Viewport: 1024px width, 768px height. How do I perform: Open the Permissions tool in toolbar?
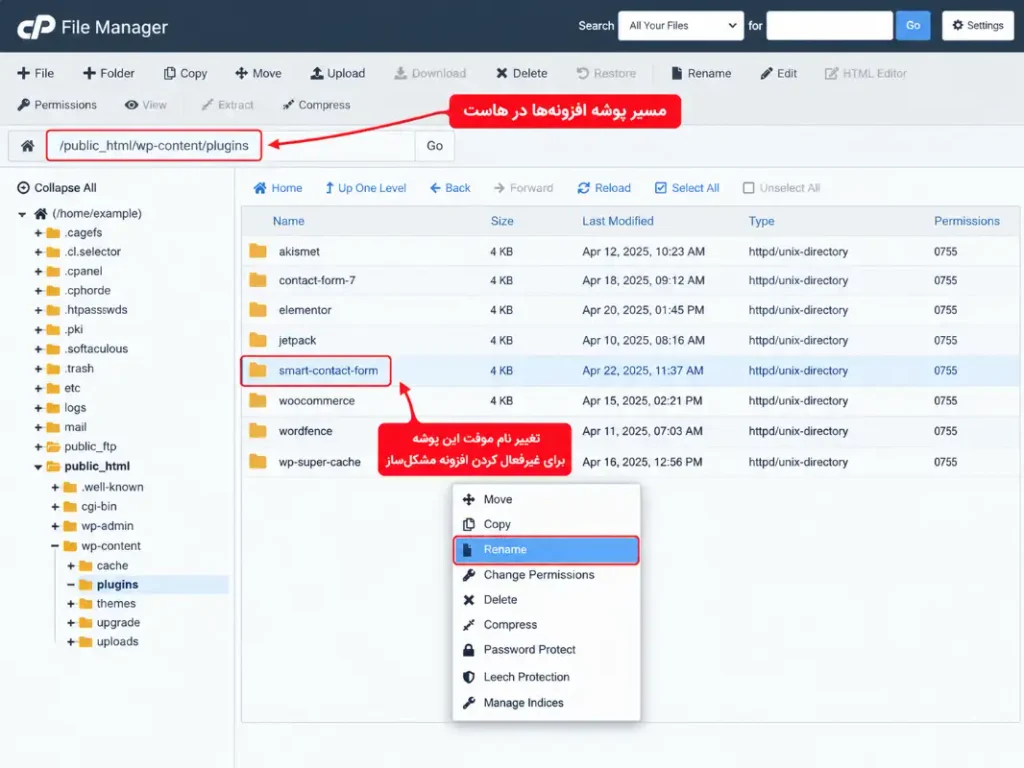(x=57, y=104)
